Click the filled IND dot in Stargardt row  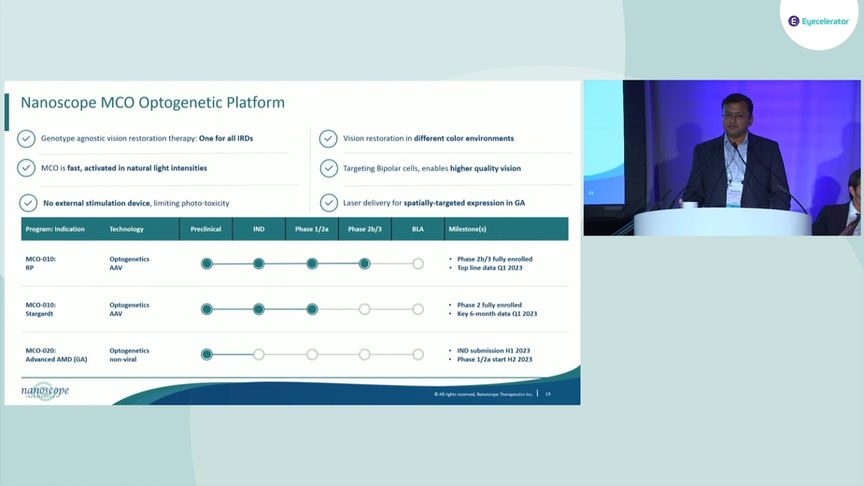click(258, 309)
